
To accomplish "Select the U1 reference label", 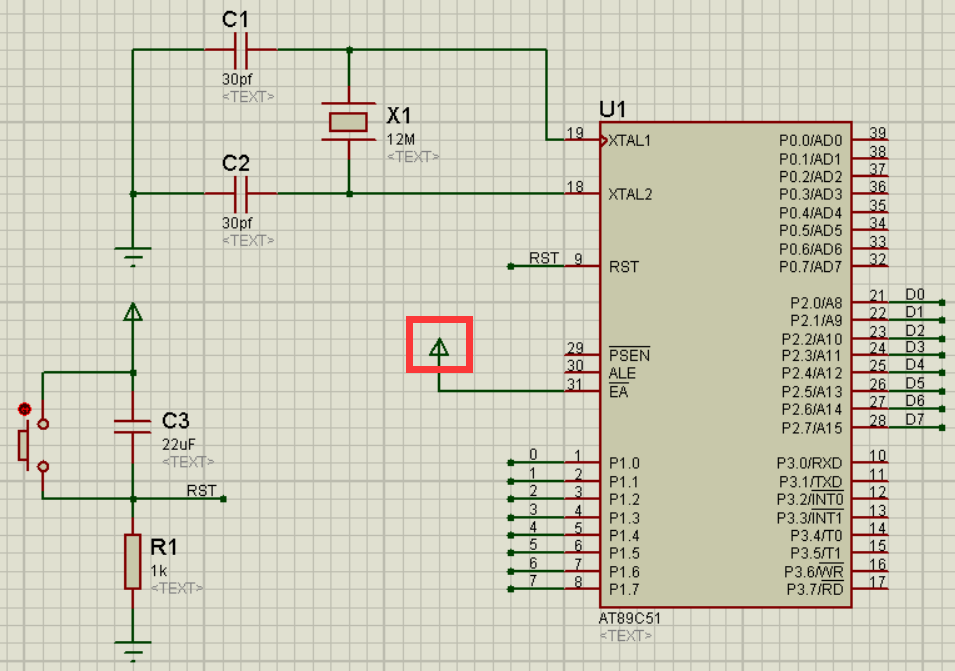I will (612, 110).
